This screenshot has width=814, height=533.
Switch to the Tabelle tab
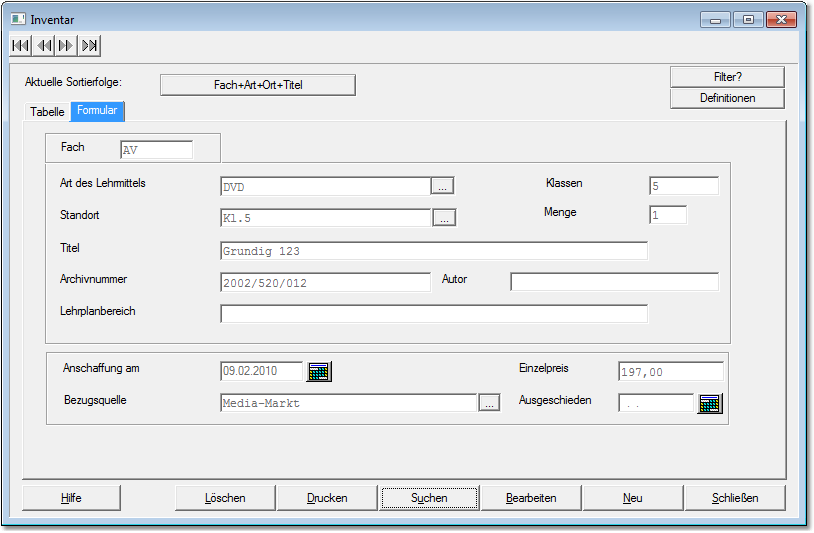(x=47, y=112)
